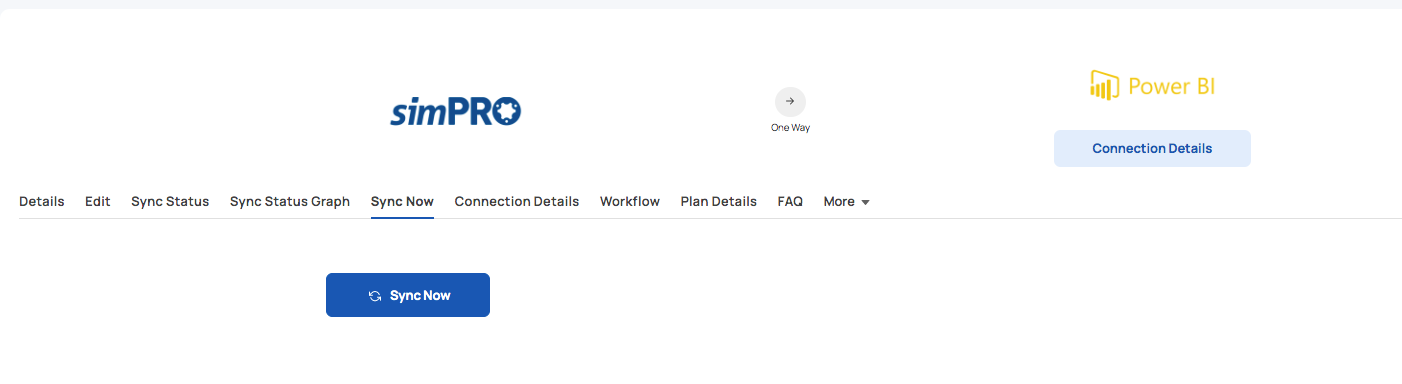Click the One Way label text
The image size is (1402, 384).
pyautogui.click(x=790, y=128)
